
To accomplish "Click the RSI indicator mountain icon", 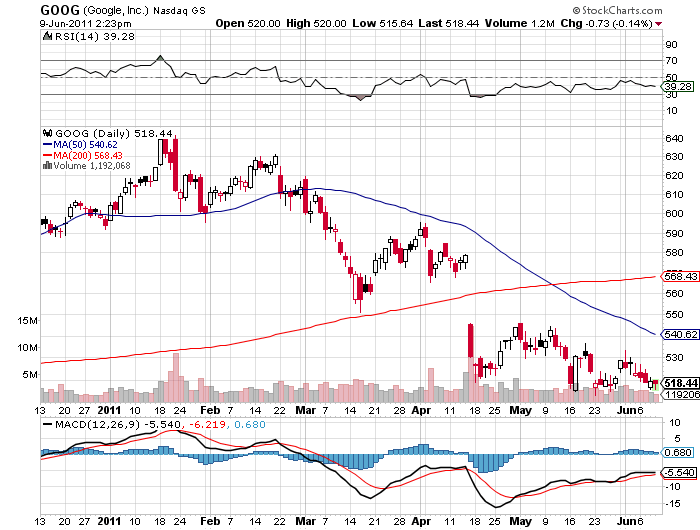I will [47, 36].
